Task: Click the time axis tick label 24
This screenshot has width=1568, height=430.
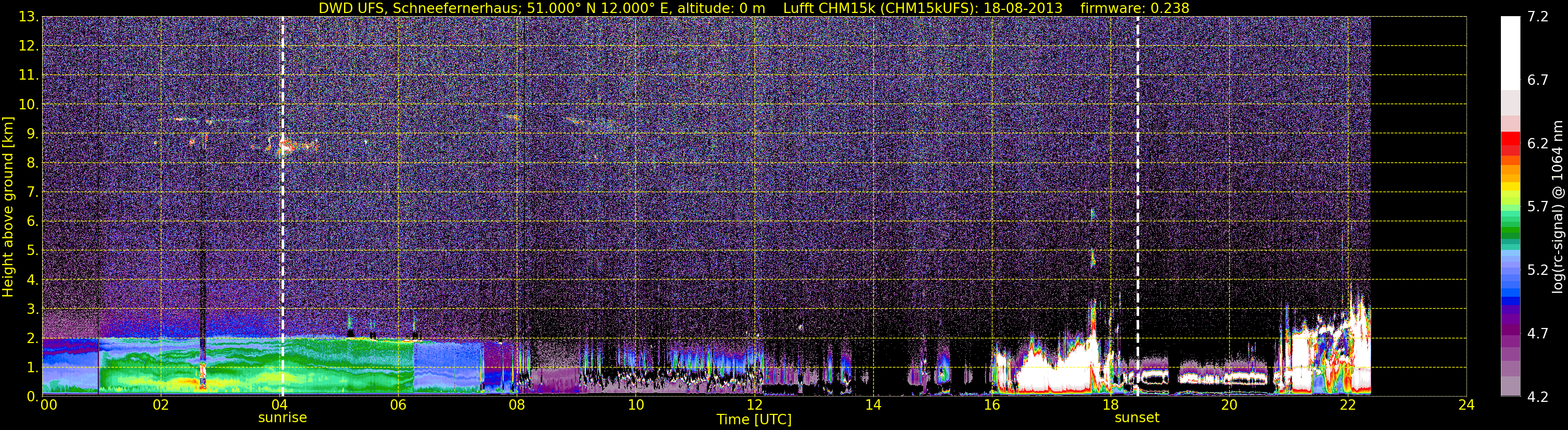Action: (x=1467, y=405)
